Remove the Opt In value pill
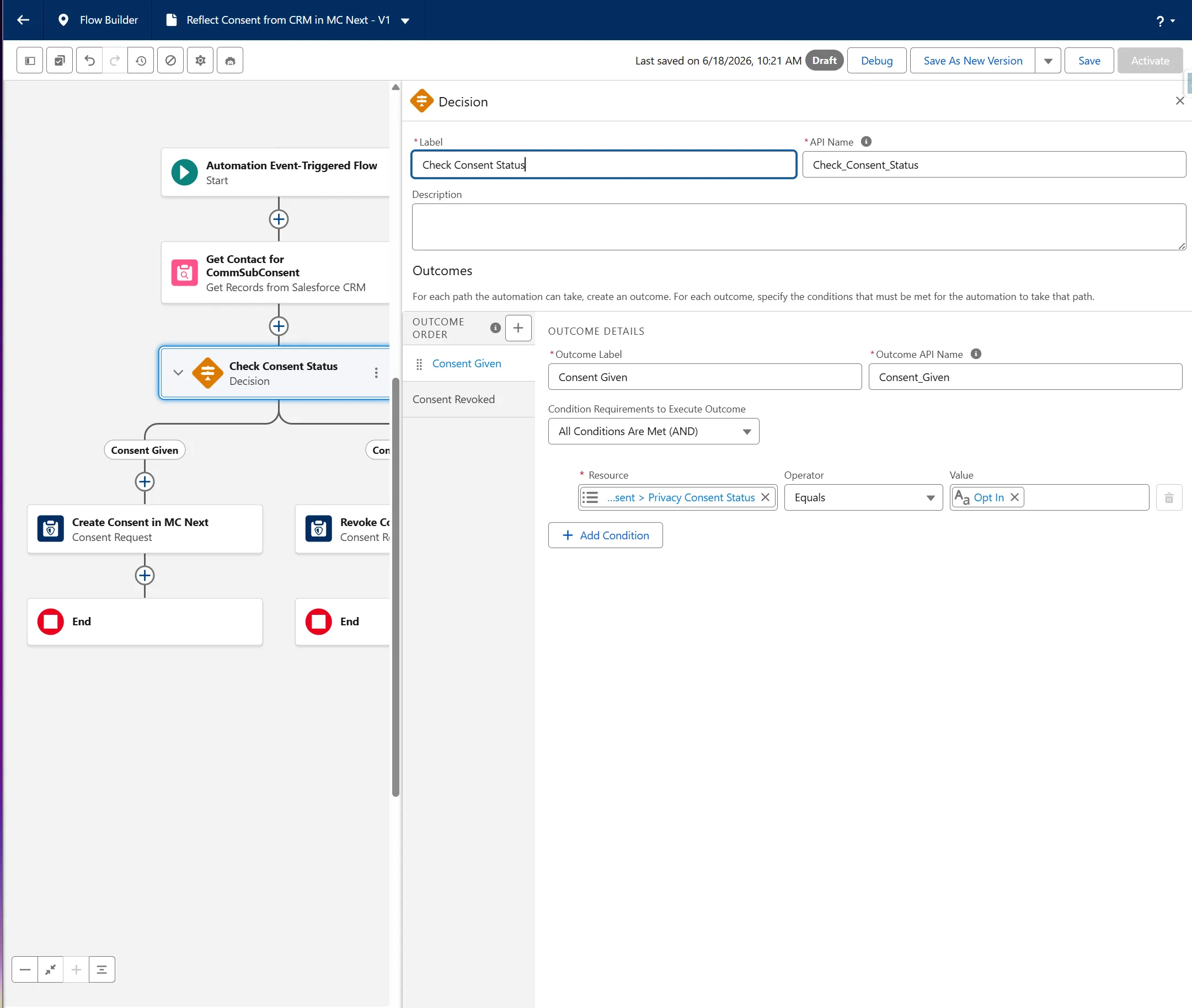 (1014, 497)
